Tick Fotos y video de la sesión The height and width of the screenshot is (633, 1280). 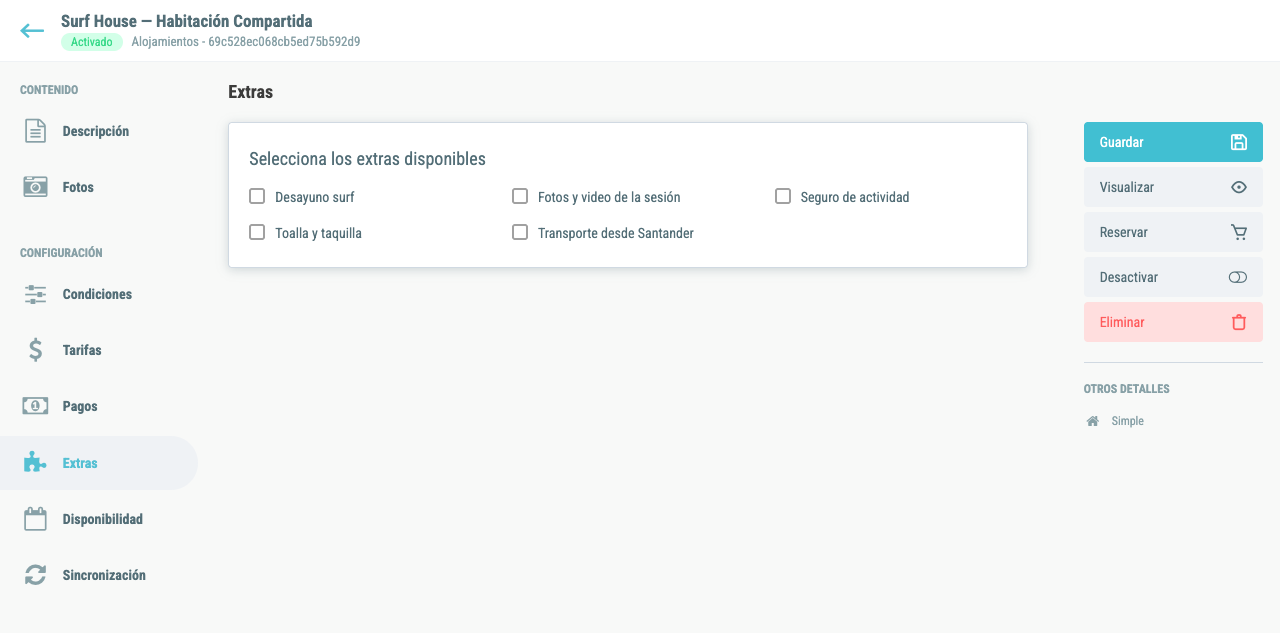(520, 196)
